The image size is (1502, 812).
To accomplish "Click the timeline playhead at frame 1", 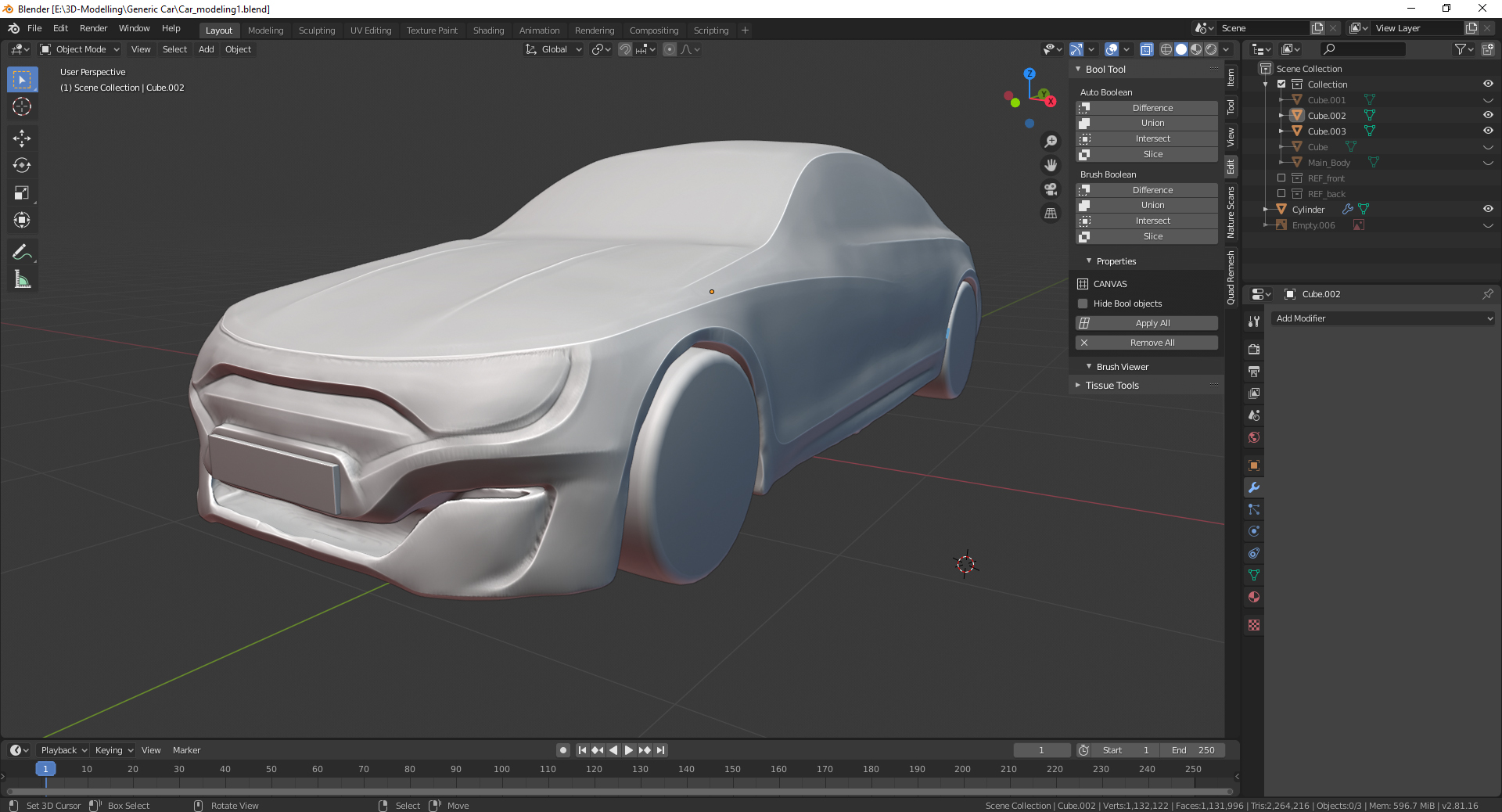I will click(45, 769).
